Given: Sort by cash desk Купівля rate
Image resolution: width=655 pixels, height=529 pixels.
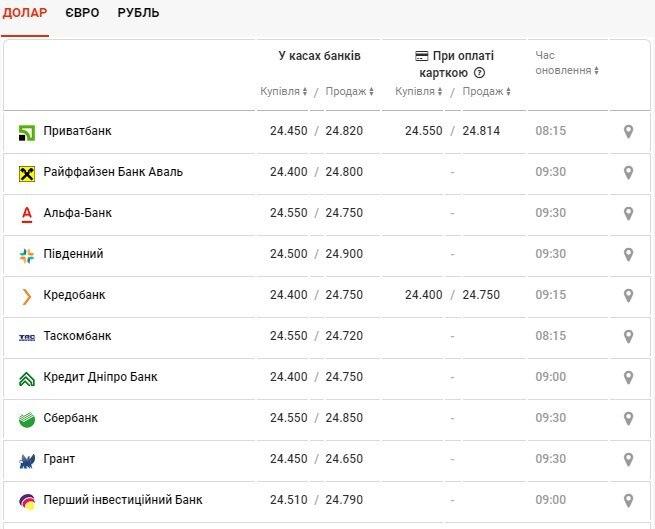Looking at the screenshot, I should pos(283,91).
